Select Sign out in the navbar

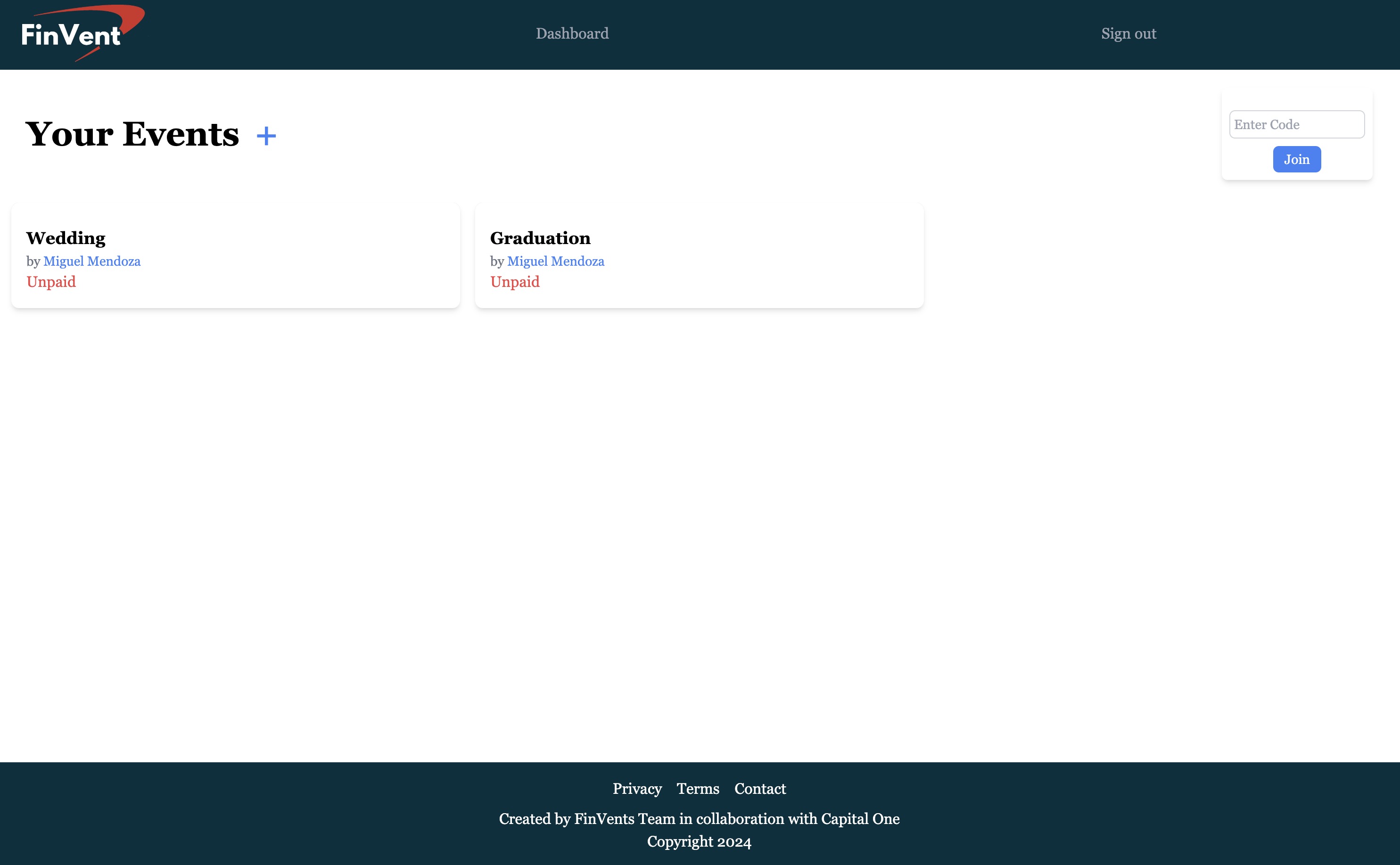(1128, 34)
